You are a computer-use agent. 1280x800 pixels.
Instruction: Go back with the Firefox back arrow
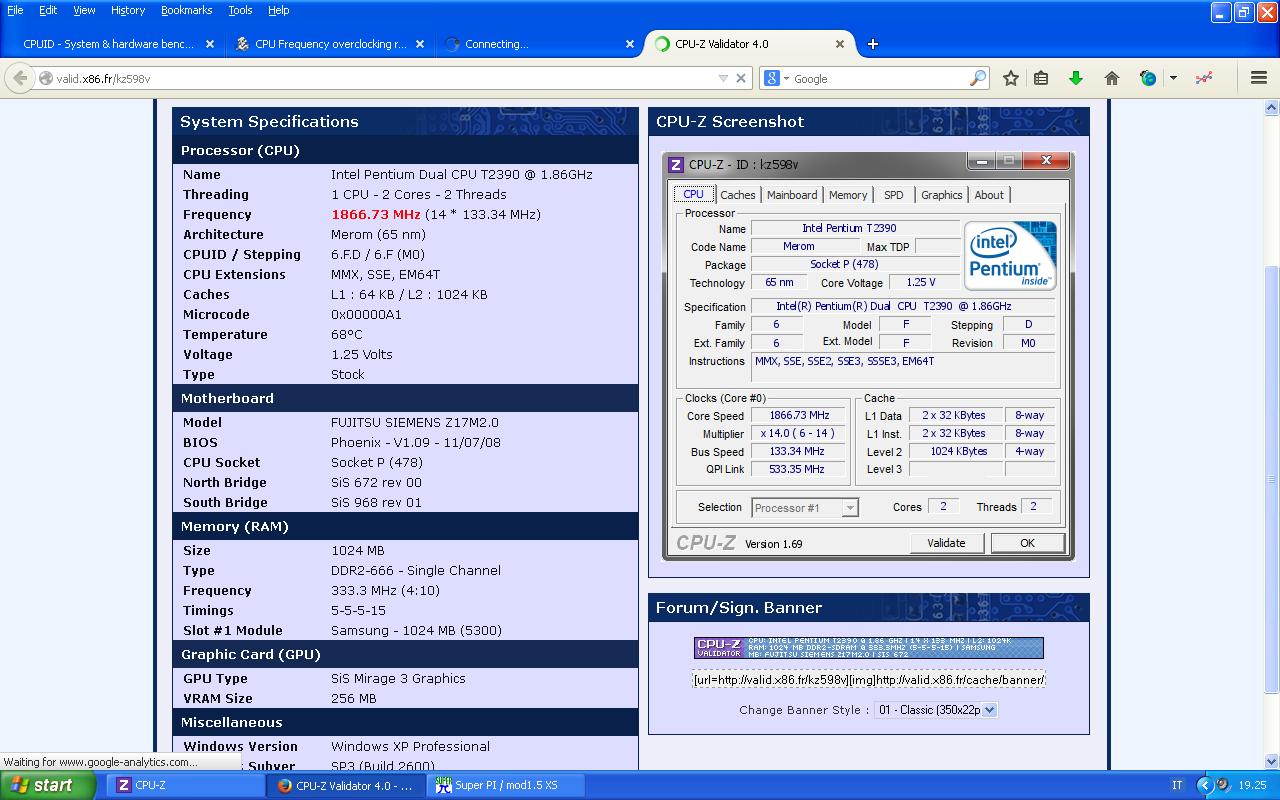tap(20, 78)
